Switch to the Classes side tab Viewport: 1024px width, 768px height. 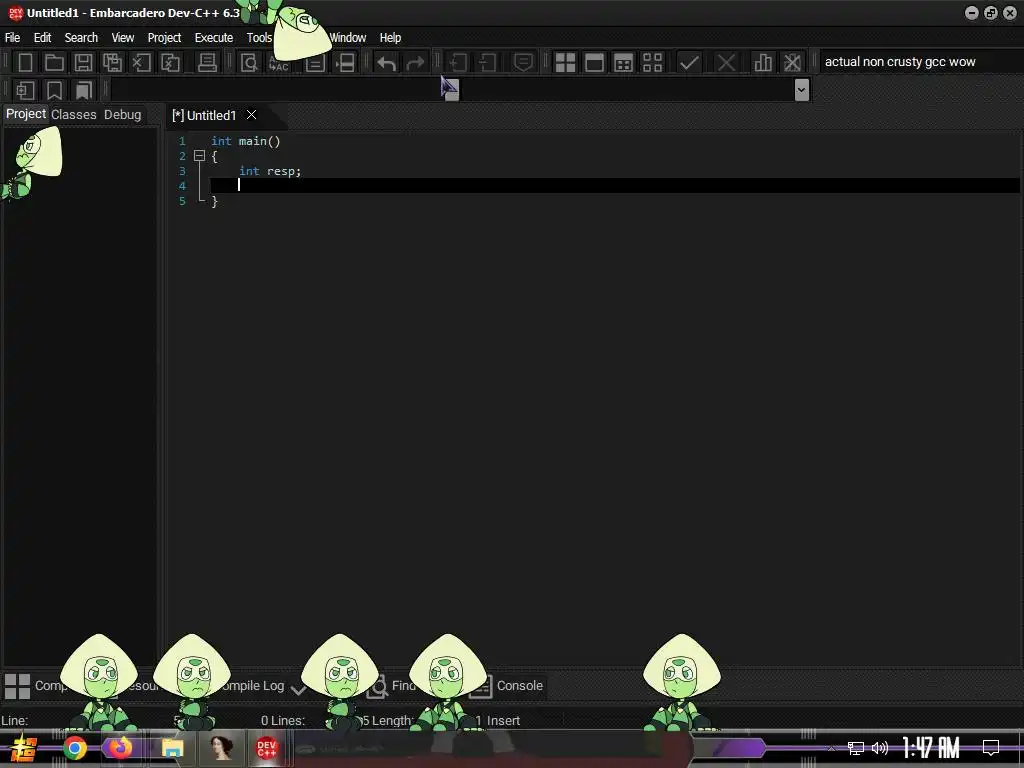(74, 114)
